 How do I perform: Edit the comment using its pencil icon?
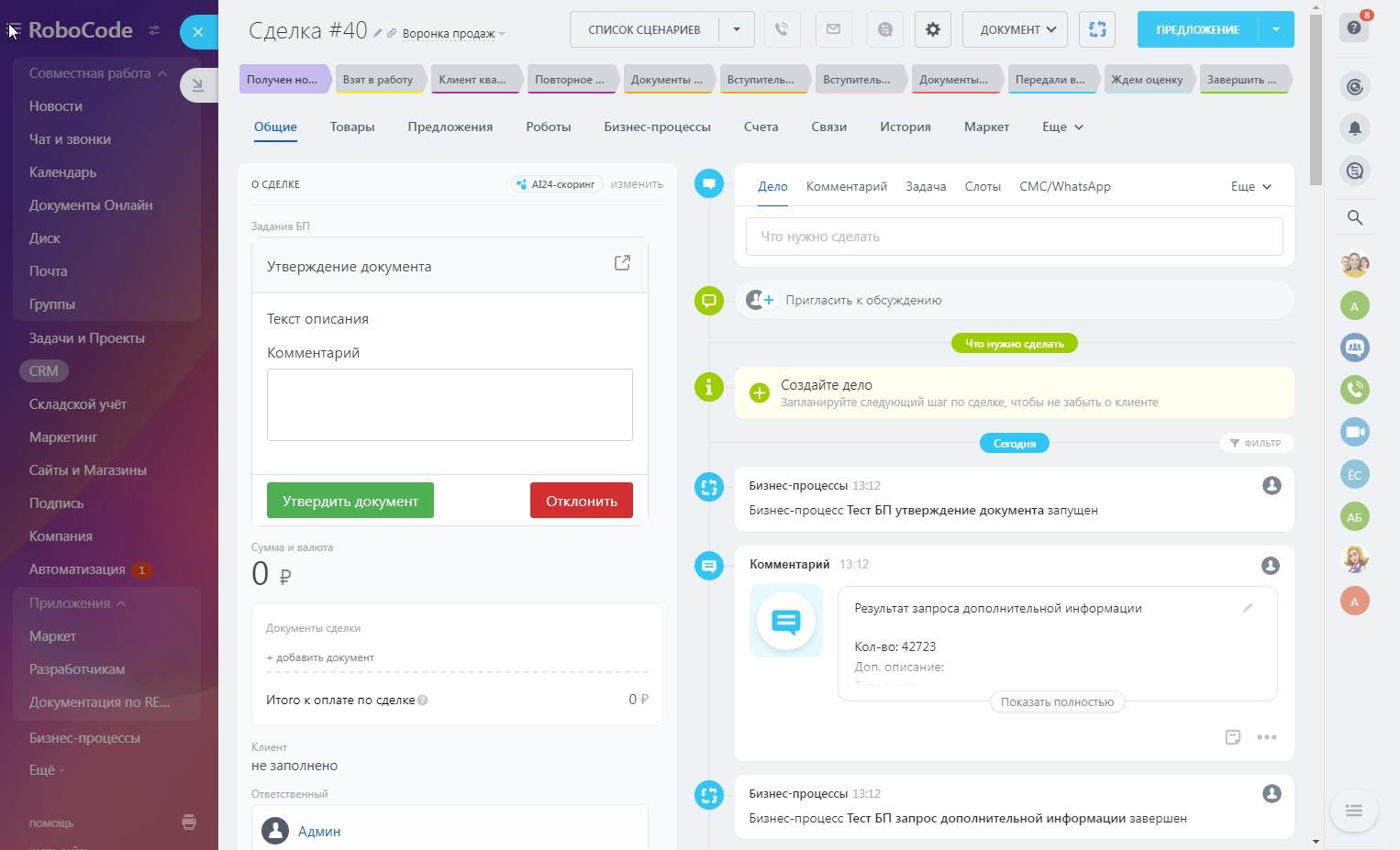pos(1248,608)
